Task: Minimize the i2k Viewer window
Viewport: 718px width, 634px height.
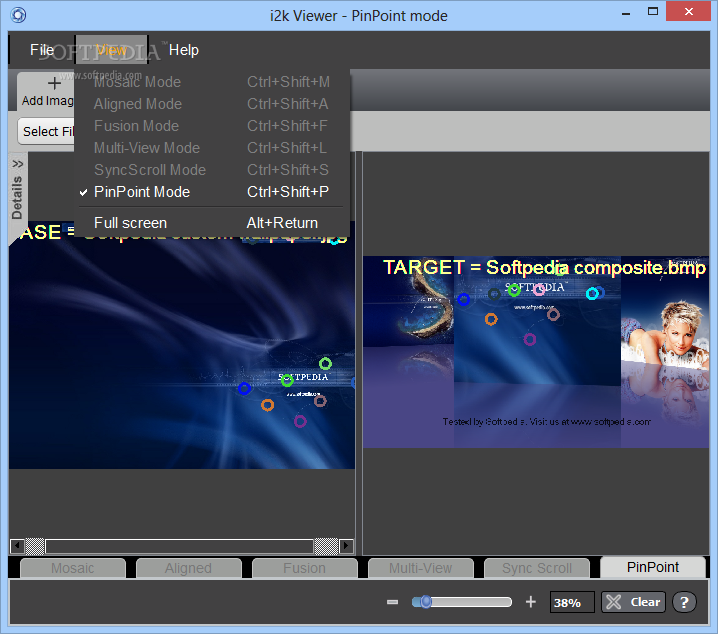Action: [626, 14]
